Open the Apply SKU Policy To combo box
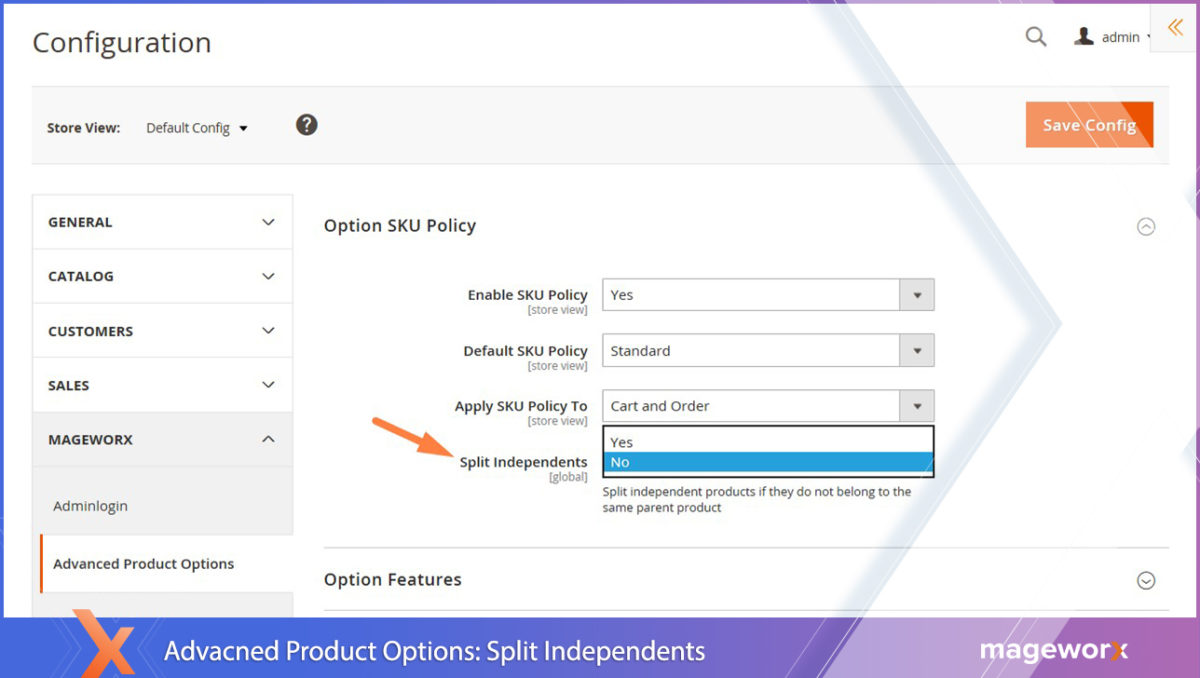 [917, 406]
